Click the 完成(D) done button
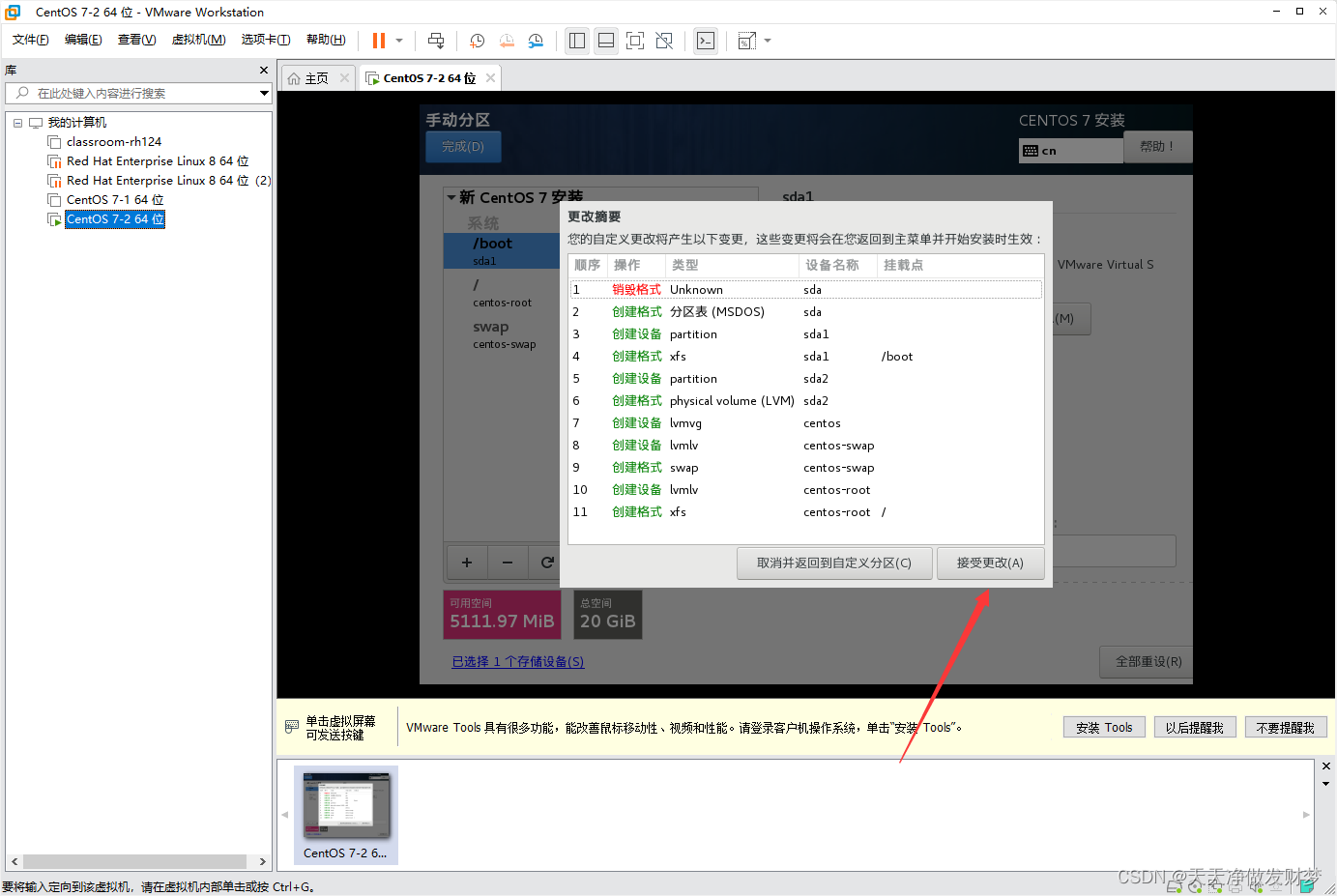The image size is (1337, 896). pos(463,147)
